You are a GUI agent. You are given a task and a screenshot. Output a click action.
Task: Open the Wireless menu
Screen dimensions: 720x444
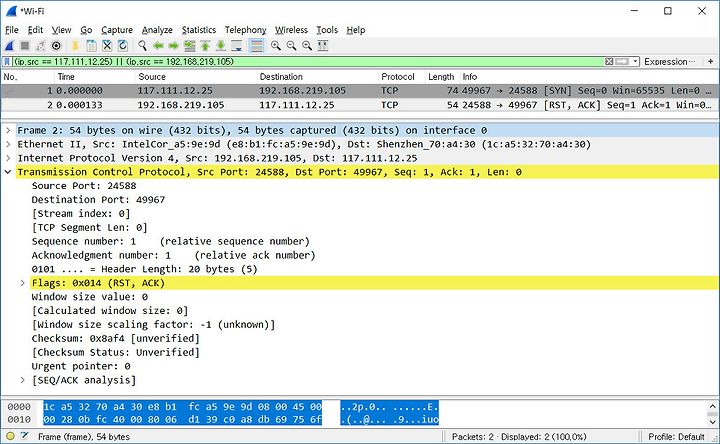point(291,30)
